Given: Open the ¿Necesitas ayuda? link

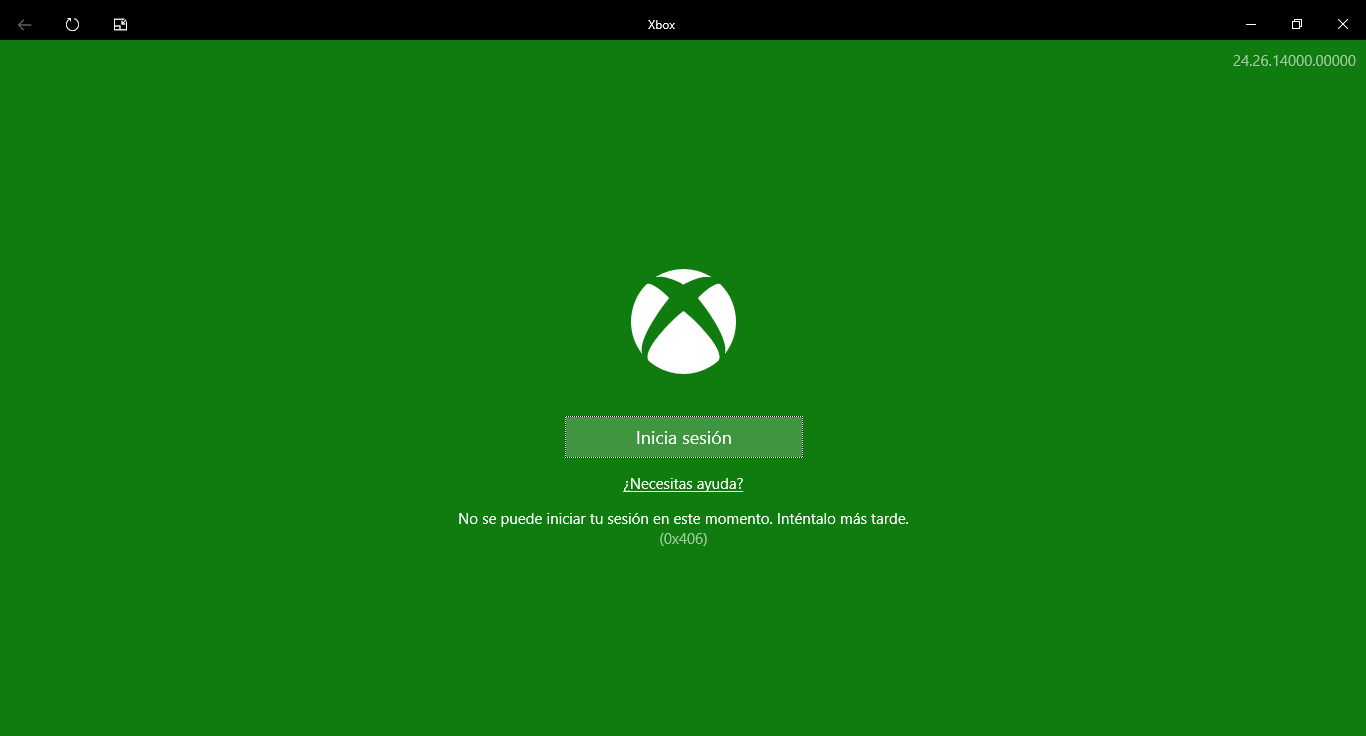Looking at the screenshot, I should pos(683,484).
